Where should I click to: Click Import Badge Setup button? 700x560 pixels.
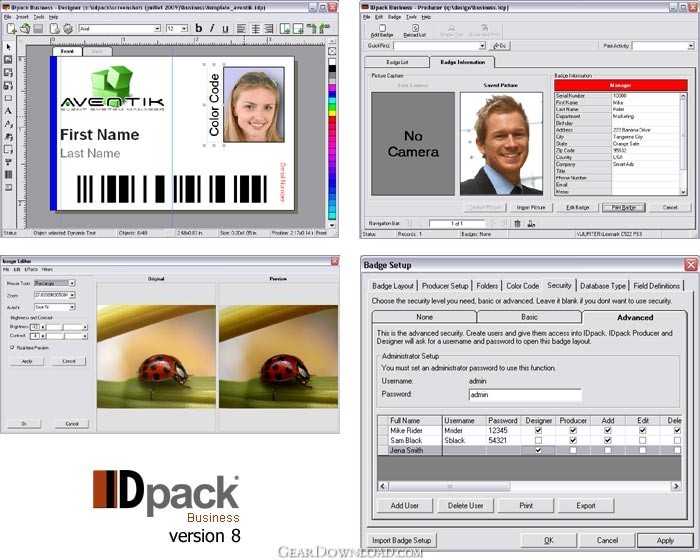pyautogui.click(x=401, y=540)
